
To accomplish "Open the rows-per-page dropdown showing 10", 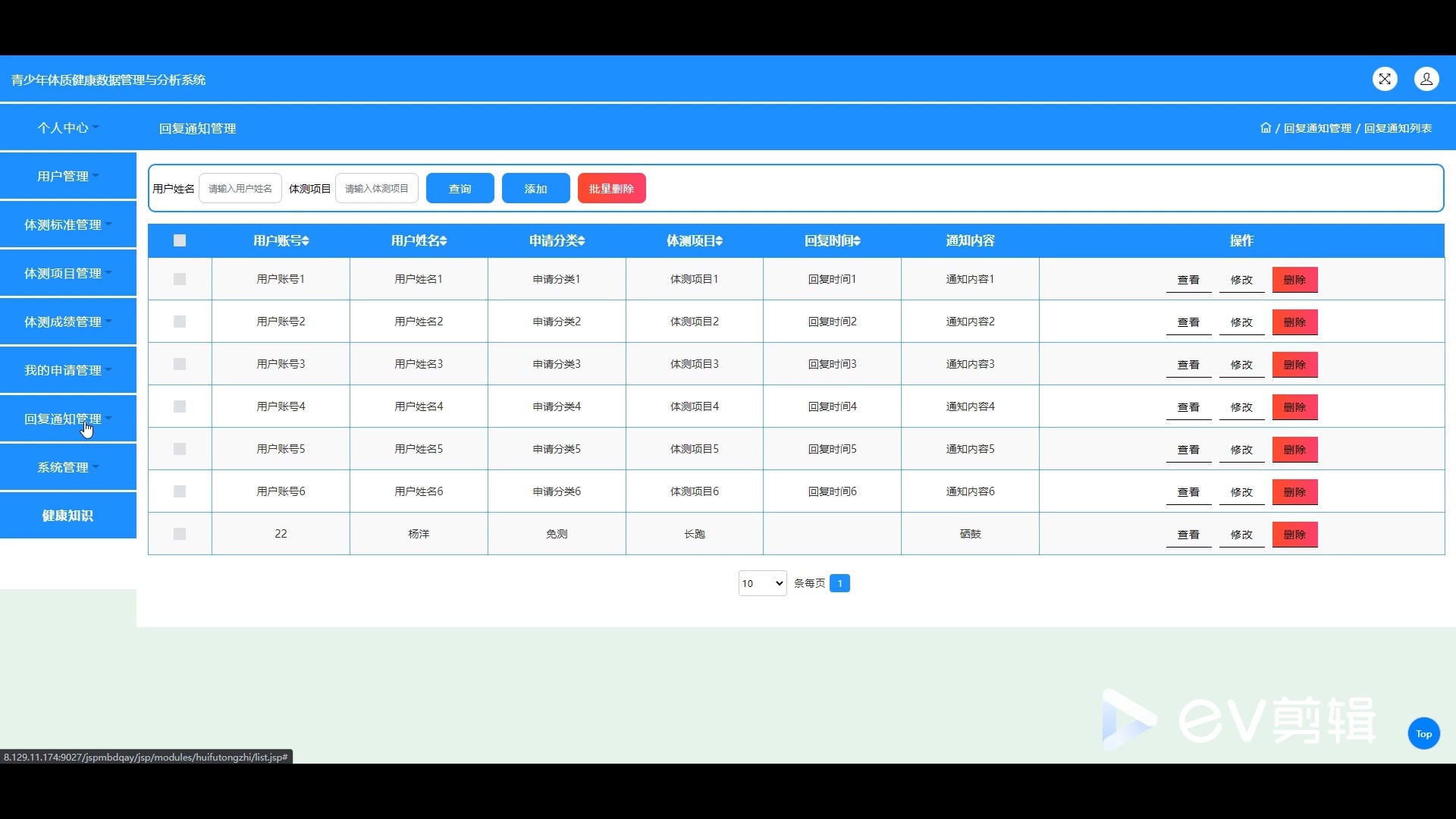I will click(x=762, y=583).
